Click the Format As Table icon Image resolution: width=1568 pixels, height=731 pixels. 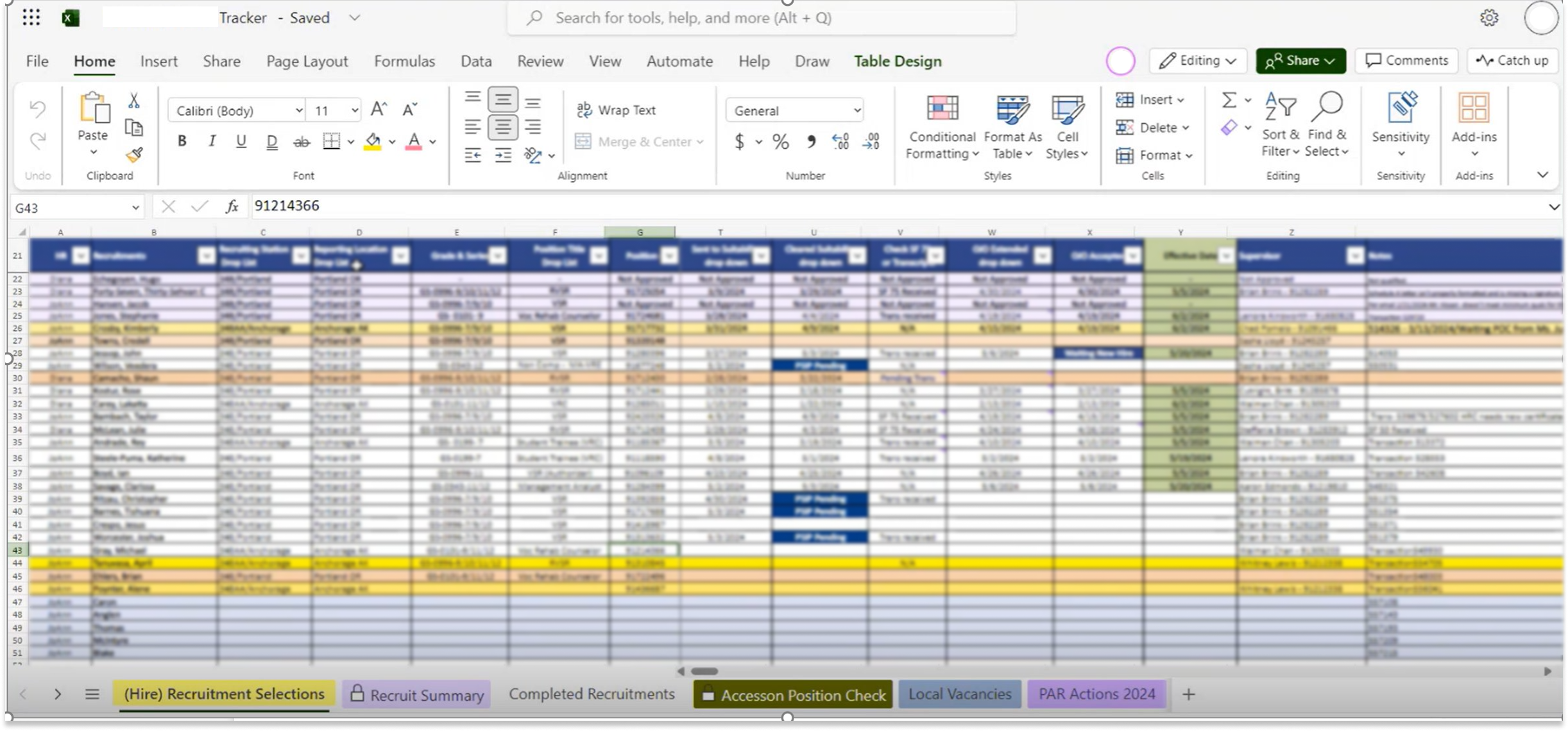1011,109
